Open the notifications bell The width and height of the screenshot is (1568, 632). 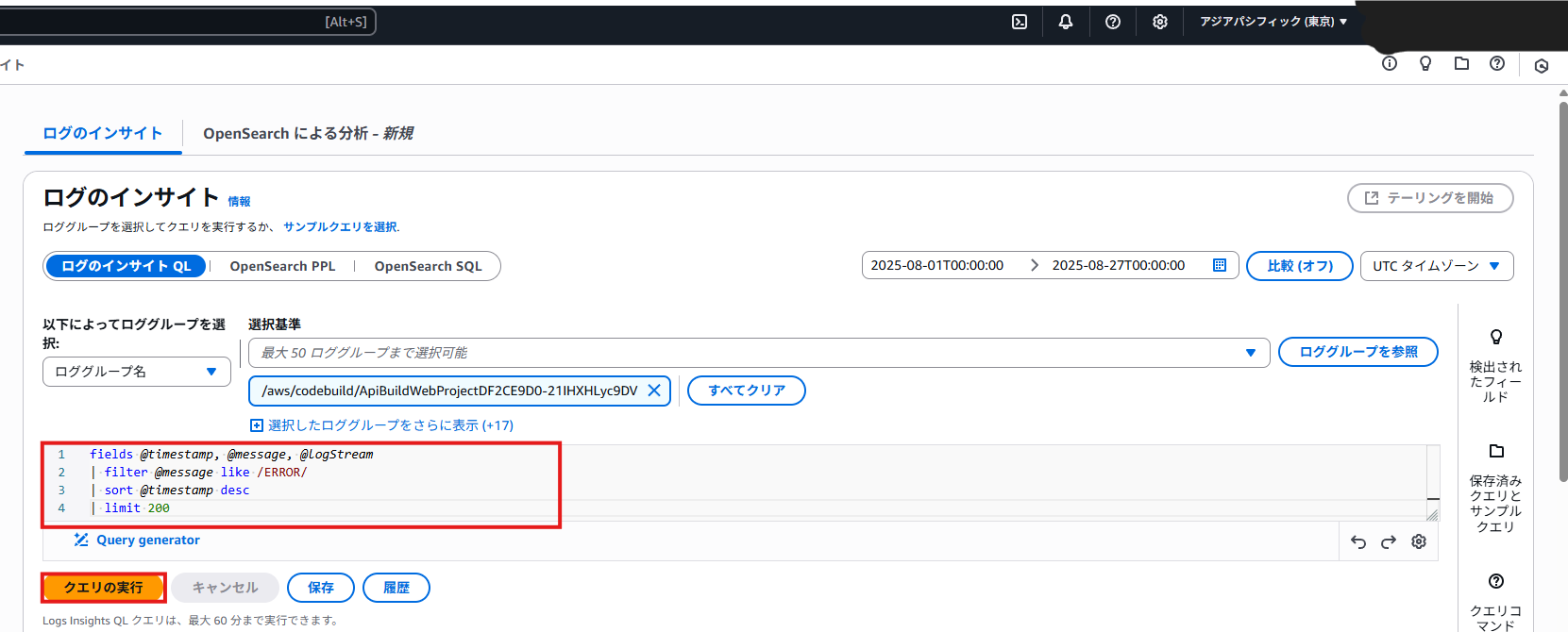[1066, 22]
